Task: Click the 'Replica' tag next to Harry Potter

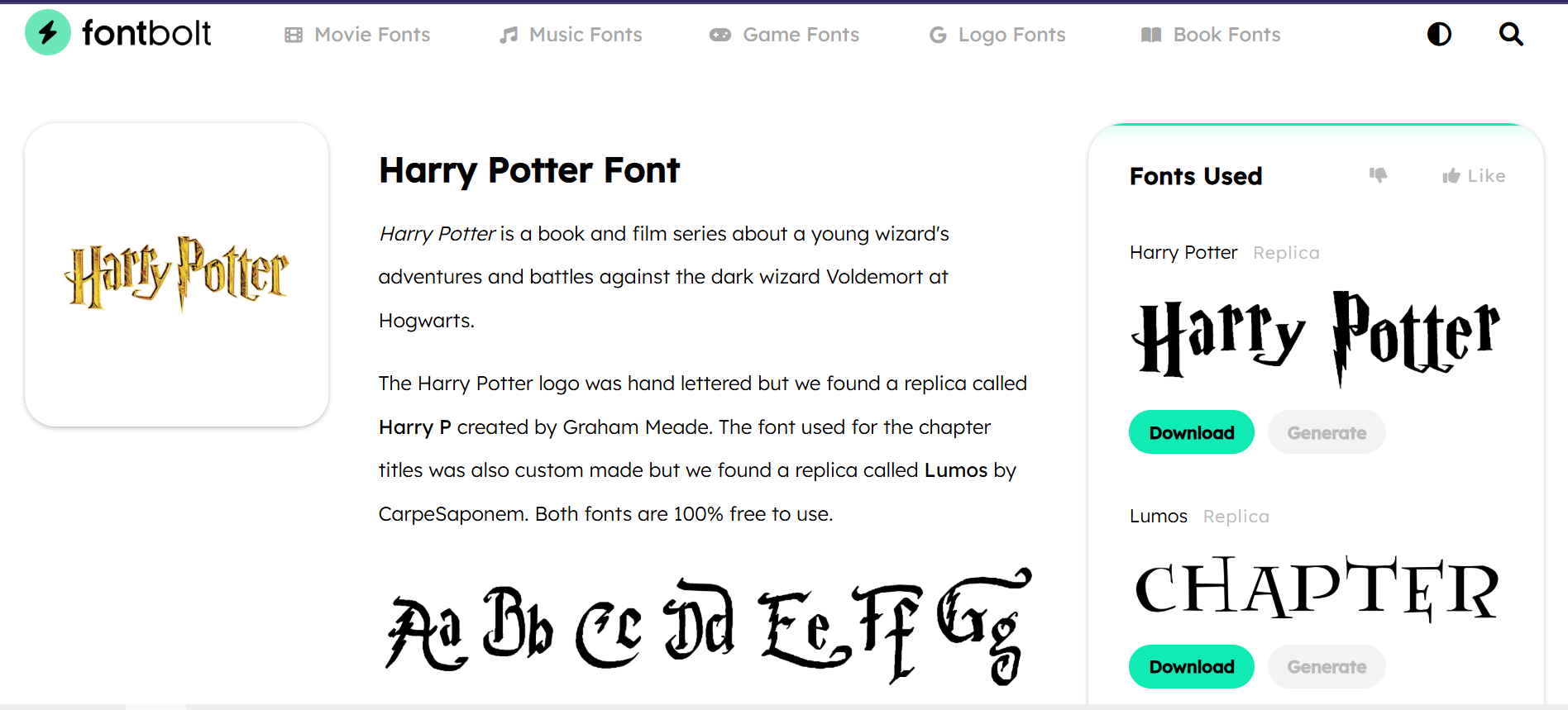Action: [x=1286, y=253]
